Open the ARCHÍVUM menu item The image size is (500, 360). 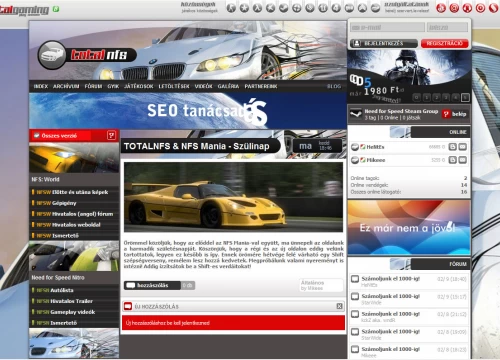[66, 86]
